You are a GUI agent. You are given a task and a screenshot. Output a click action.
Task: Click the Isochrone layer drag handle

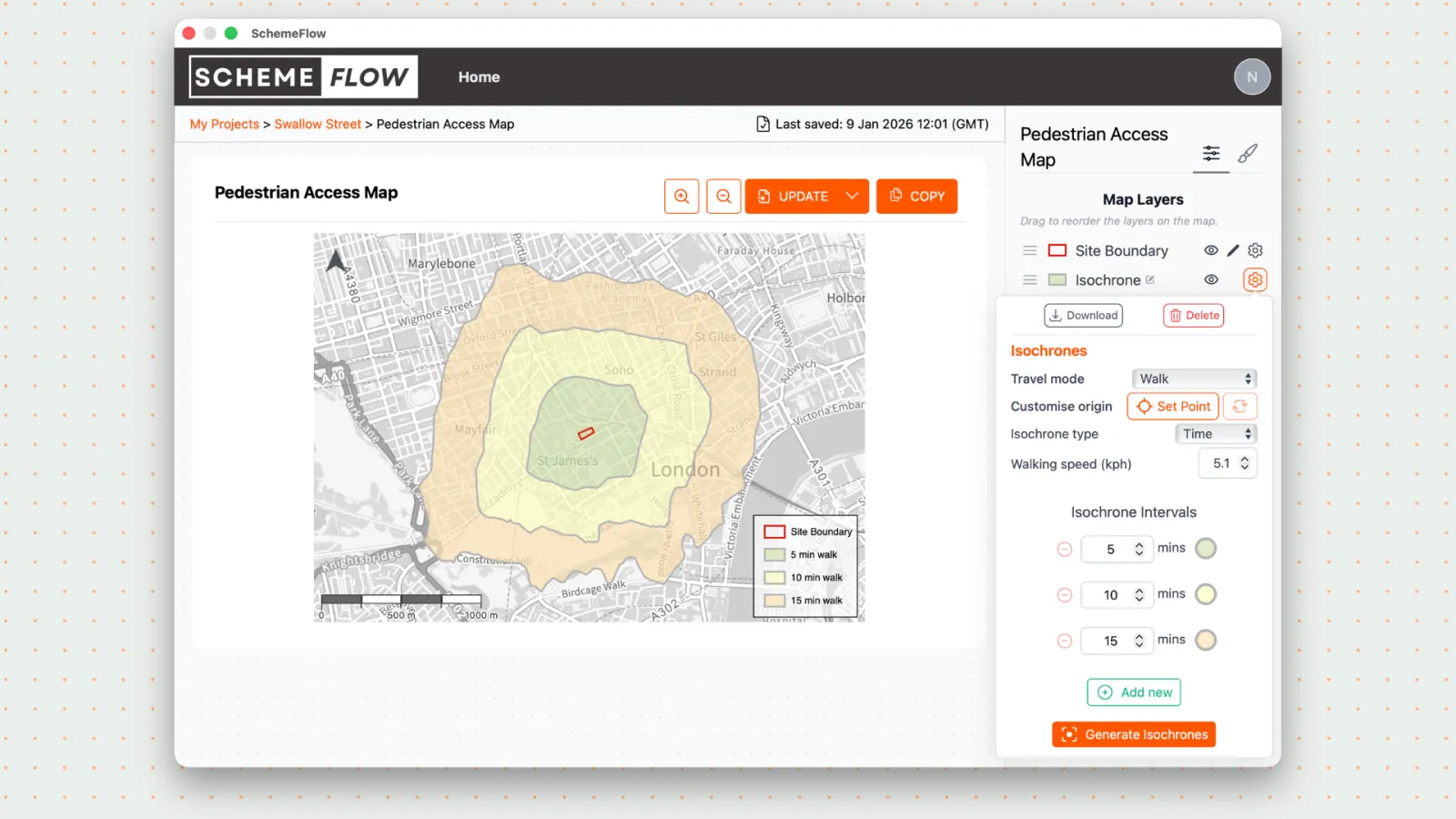pyautogui.click(x=1029, y=280)
